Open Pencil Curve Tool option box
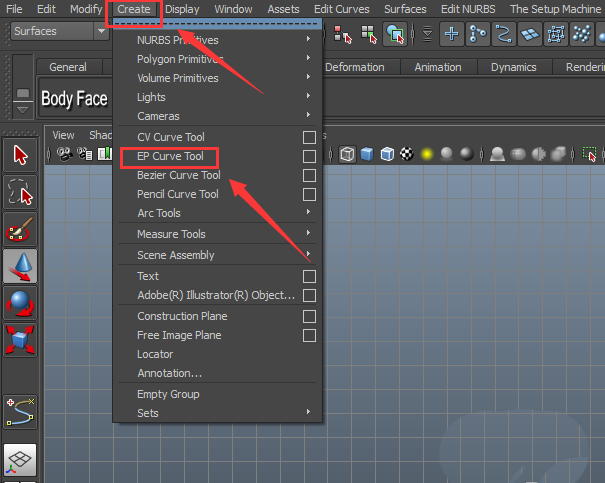The width and height of the screenshot is (605, 483). 309,194
